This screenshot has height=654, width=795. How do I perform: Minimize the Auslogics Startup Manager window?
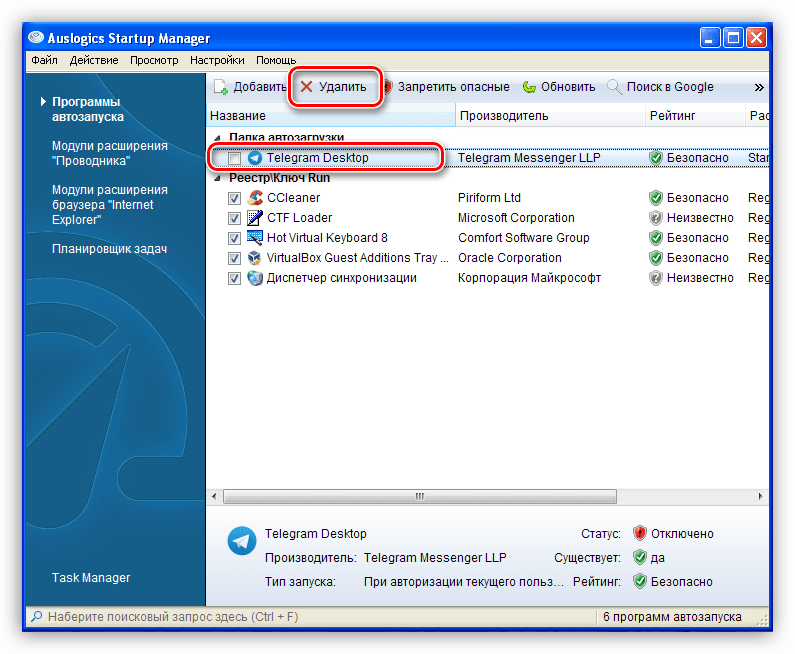point(710,38)
